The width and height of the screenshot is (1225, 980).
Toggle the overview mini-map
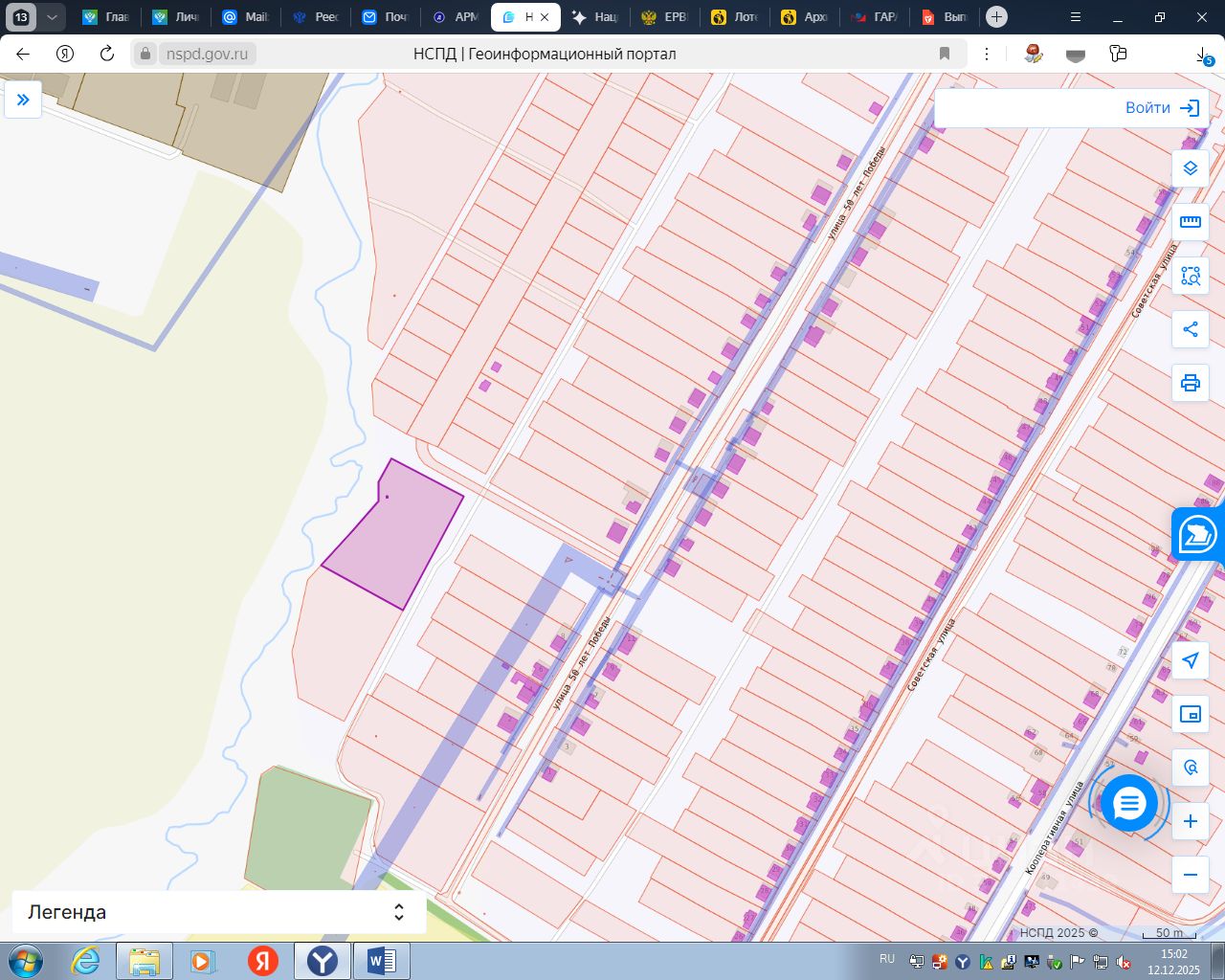click(x=1191, y=714)
